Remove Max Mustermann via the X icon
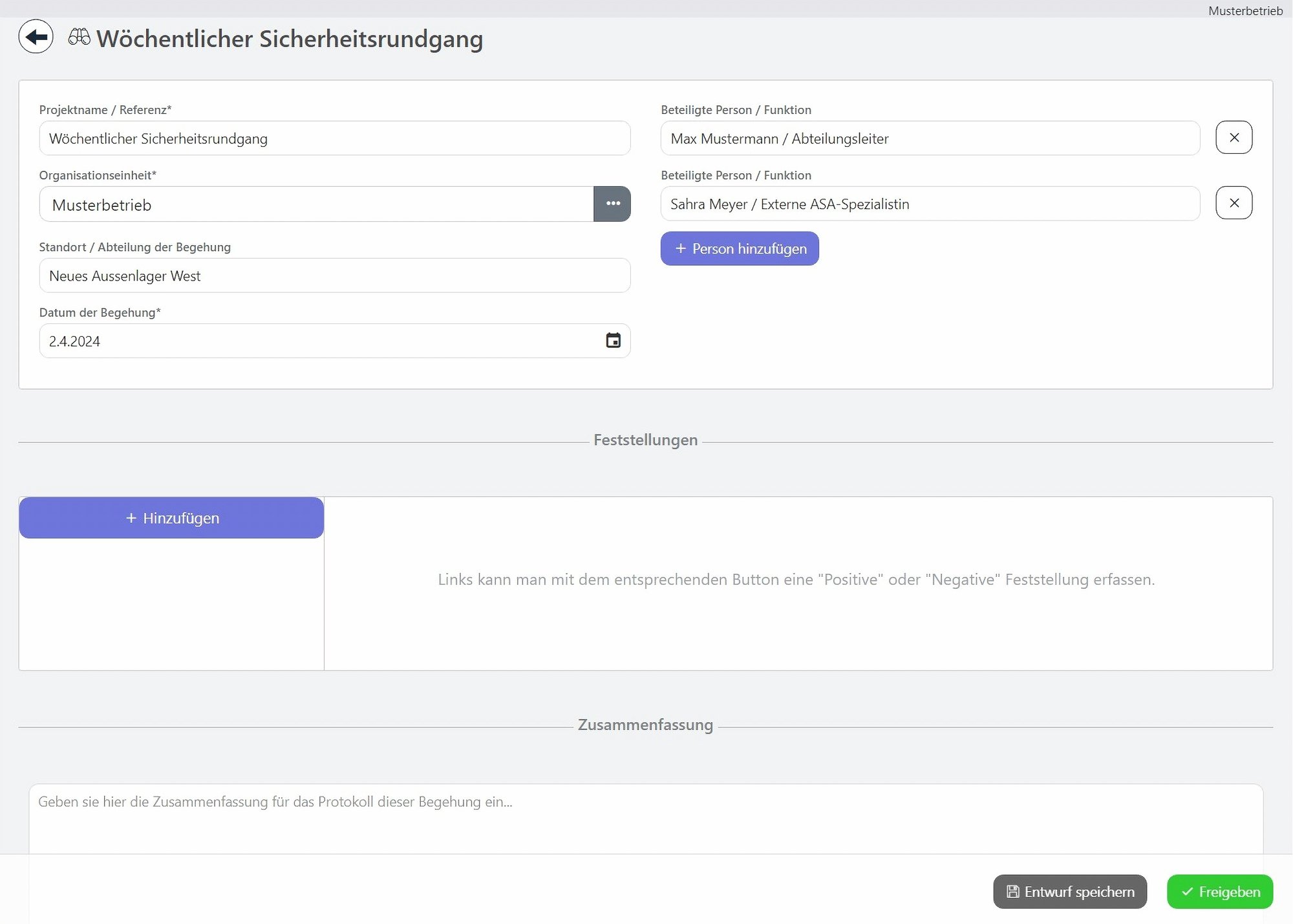 pyautogui.click(x=1234, y=137)
